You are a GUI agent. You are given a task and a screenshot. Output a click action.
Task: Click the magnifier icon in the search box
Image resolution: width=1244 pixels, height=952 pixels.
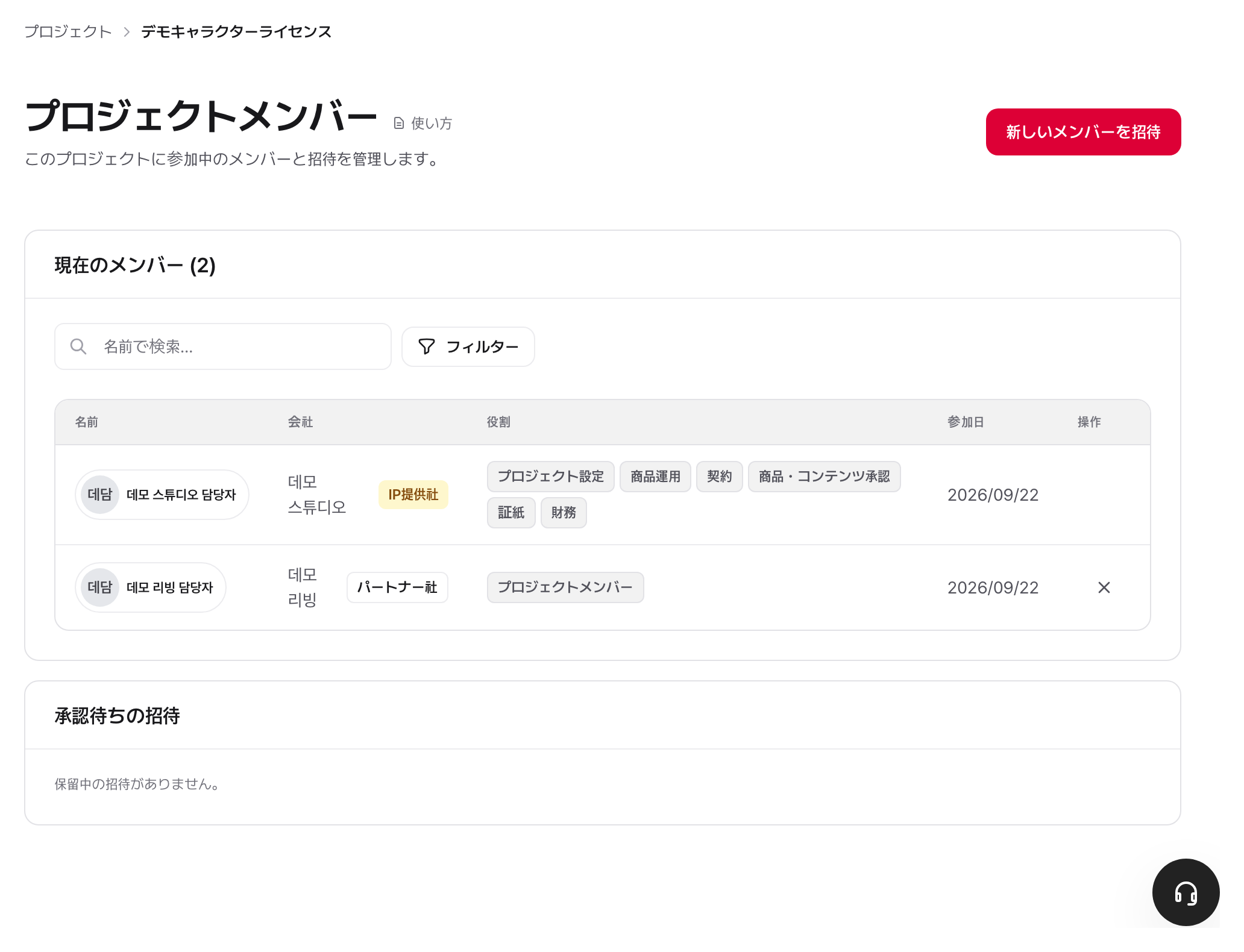coord(78,346)
